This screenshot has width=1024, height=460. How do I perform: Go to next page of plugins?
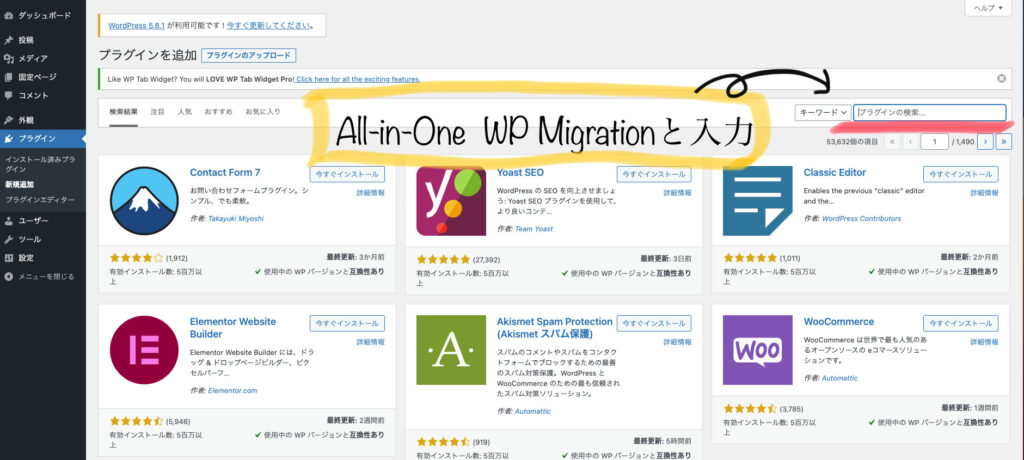(x=985, y=141)
